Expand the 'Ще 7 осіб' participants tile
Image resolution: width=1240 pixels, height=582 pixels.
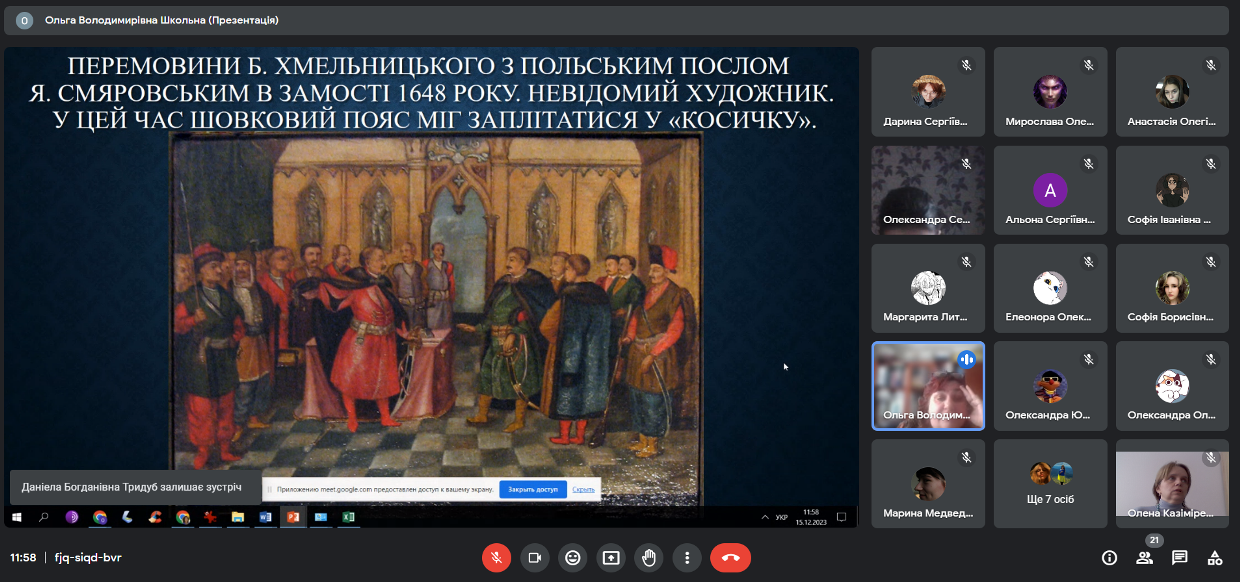[1050, 483]
